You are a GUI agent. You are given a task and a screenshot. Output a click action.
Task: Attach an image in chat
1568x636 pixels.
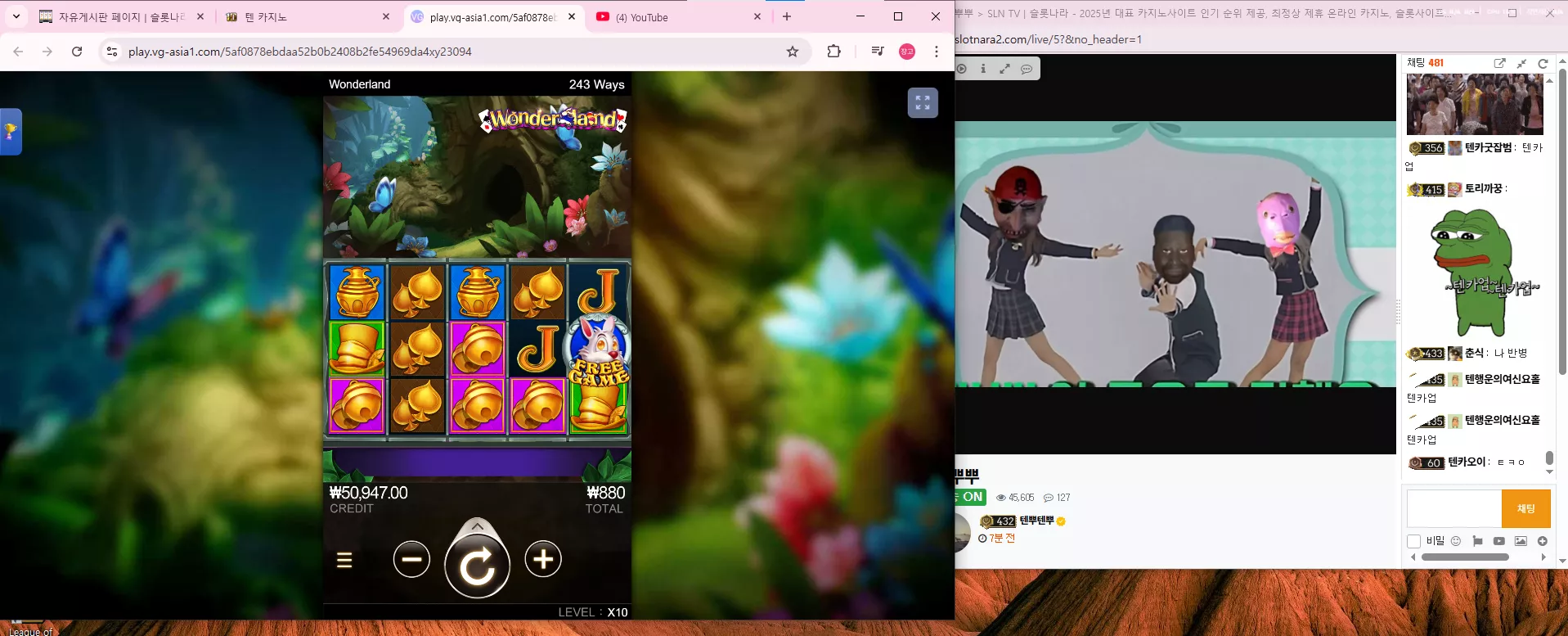coord(1521,541)
